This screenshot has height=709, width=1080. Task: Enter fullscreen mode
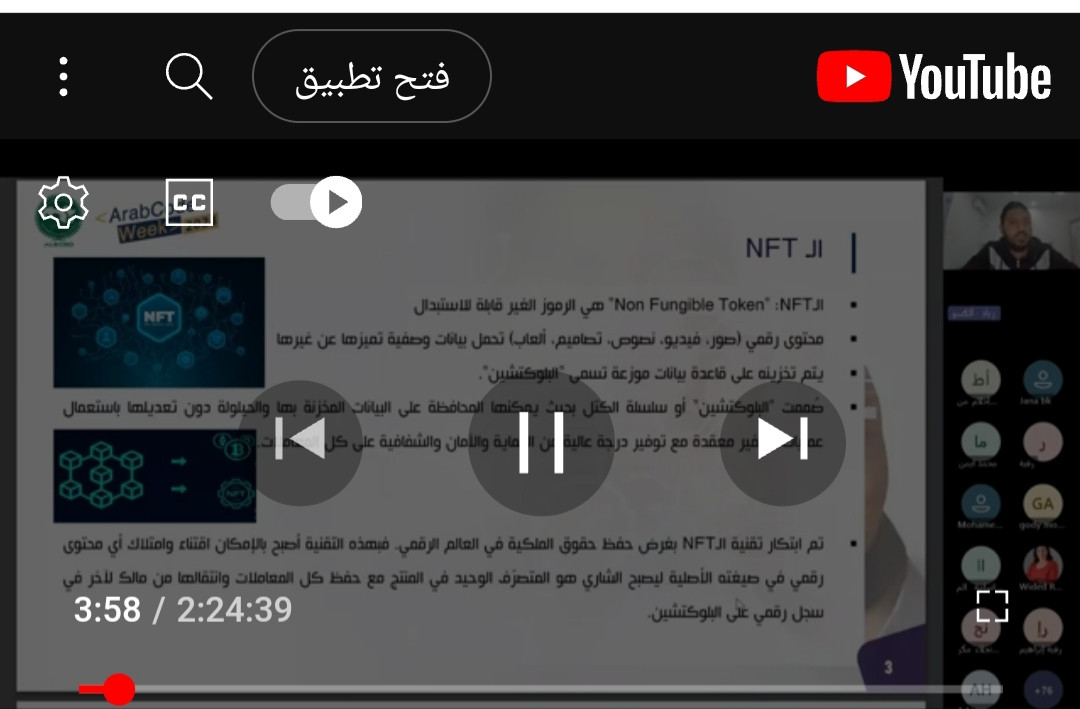coord(993,606)
